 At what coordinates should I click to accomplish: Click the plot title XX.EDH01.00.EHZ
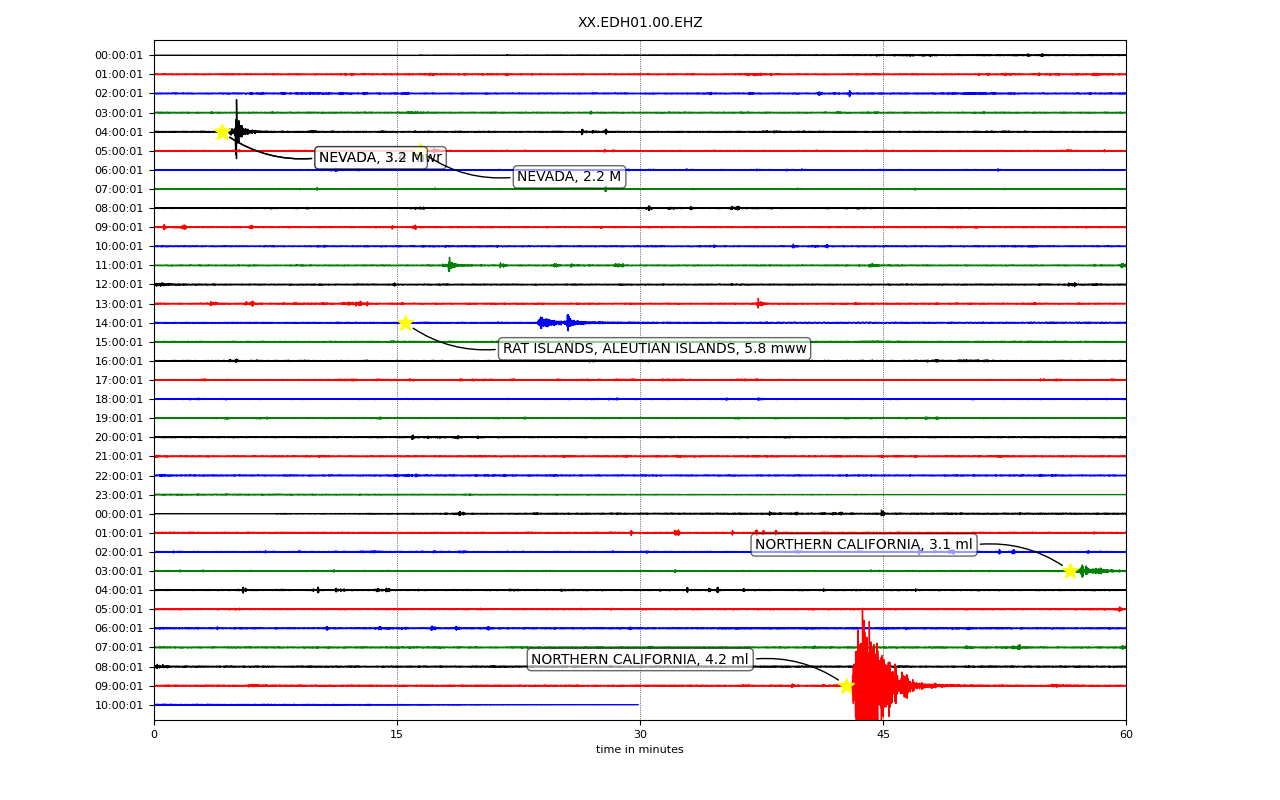[640, 22]
